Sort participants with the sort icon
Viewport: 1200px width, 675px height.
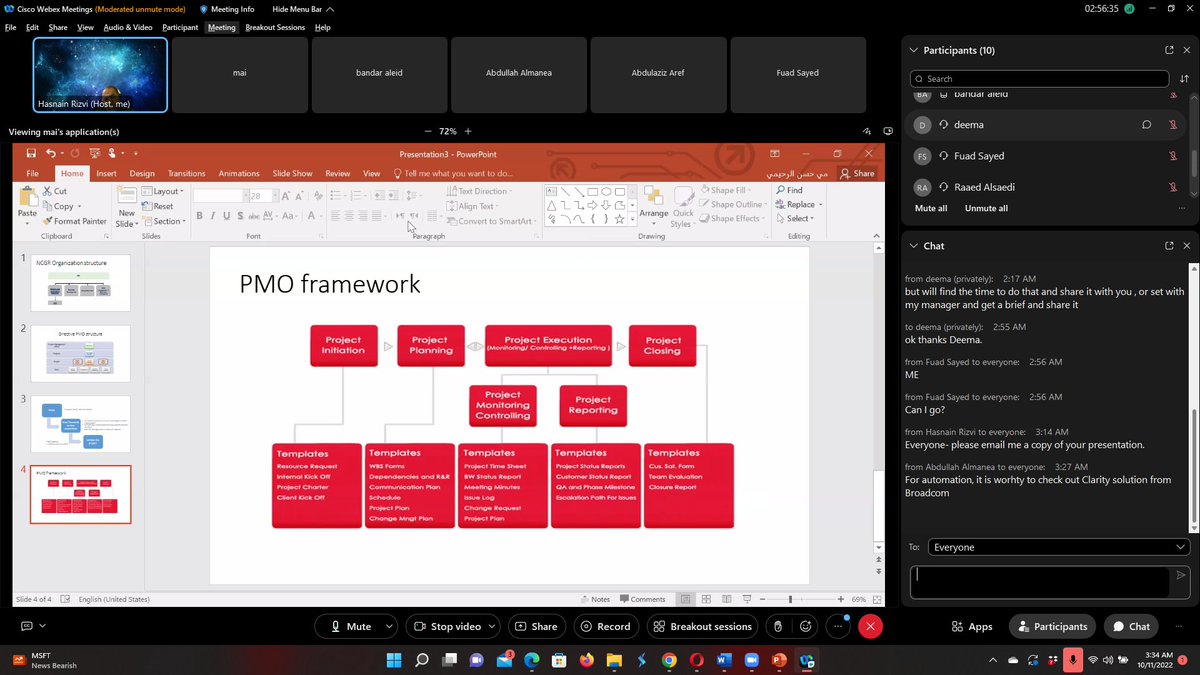click(x=1185, y=79)
